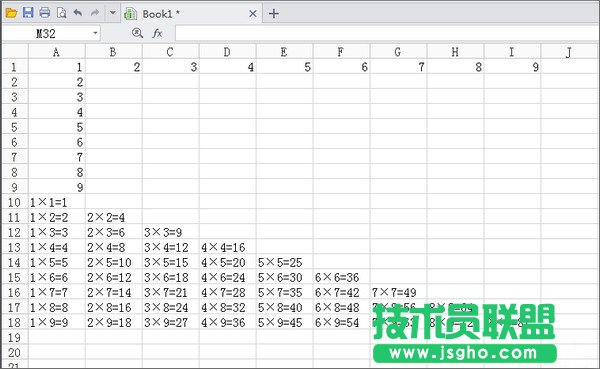Viewport: 600px width, 369px height.
Task: Select cell containing 2×9=18
Action: pyautogui.click(x=114, y=322)
